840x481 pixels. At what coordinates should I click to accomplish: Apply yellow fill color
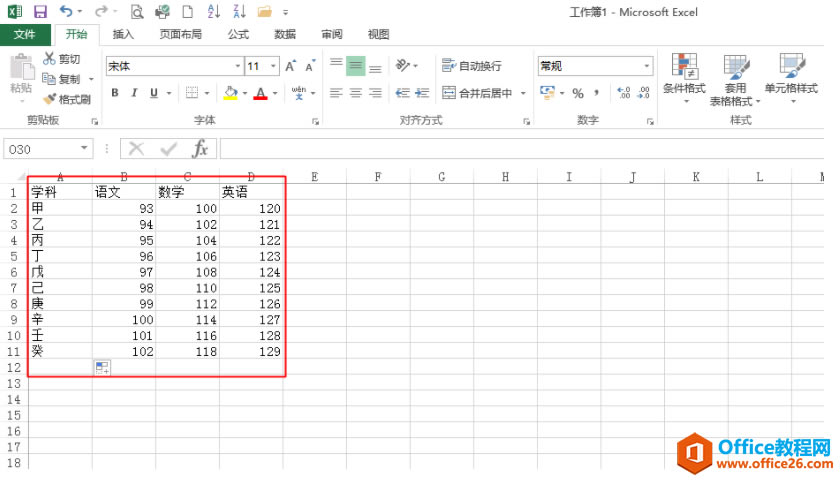point(231,93)
